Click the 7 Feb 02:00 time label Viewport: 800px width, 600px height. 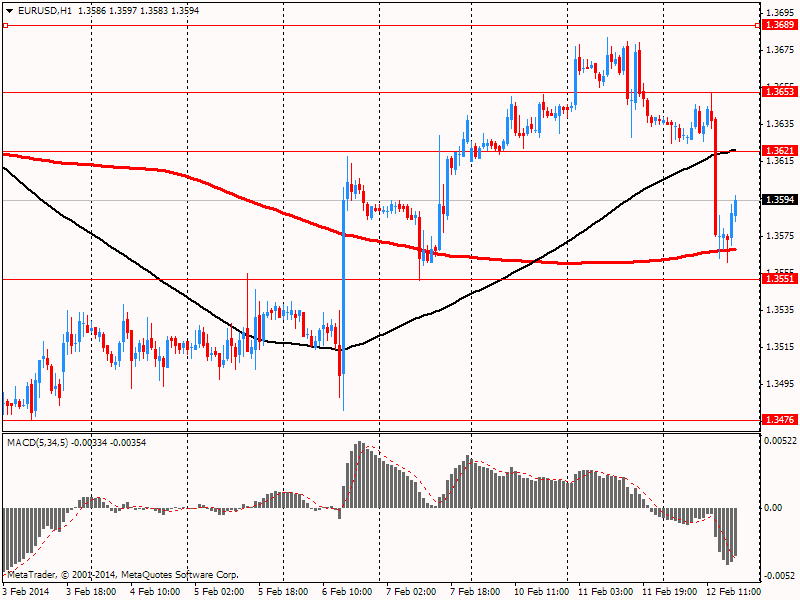tap(411, 591)
